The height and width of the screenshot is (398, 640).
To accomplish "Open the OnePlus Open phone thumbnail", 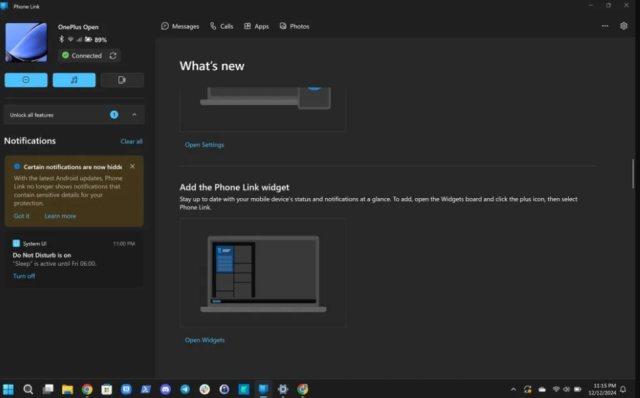I will 26,42.
